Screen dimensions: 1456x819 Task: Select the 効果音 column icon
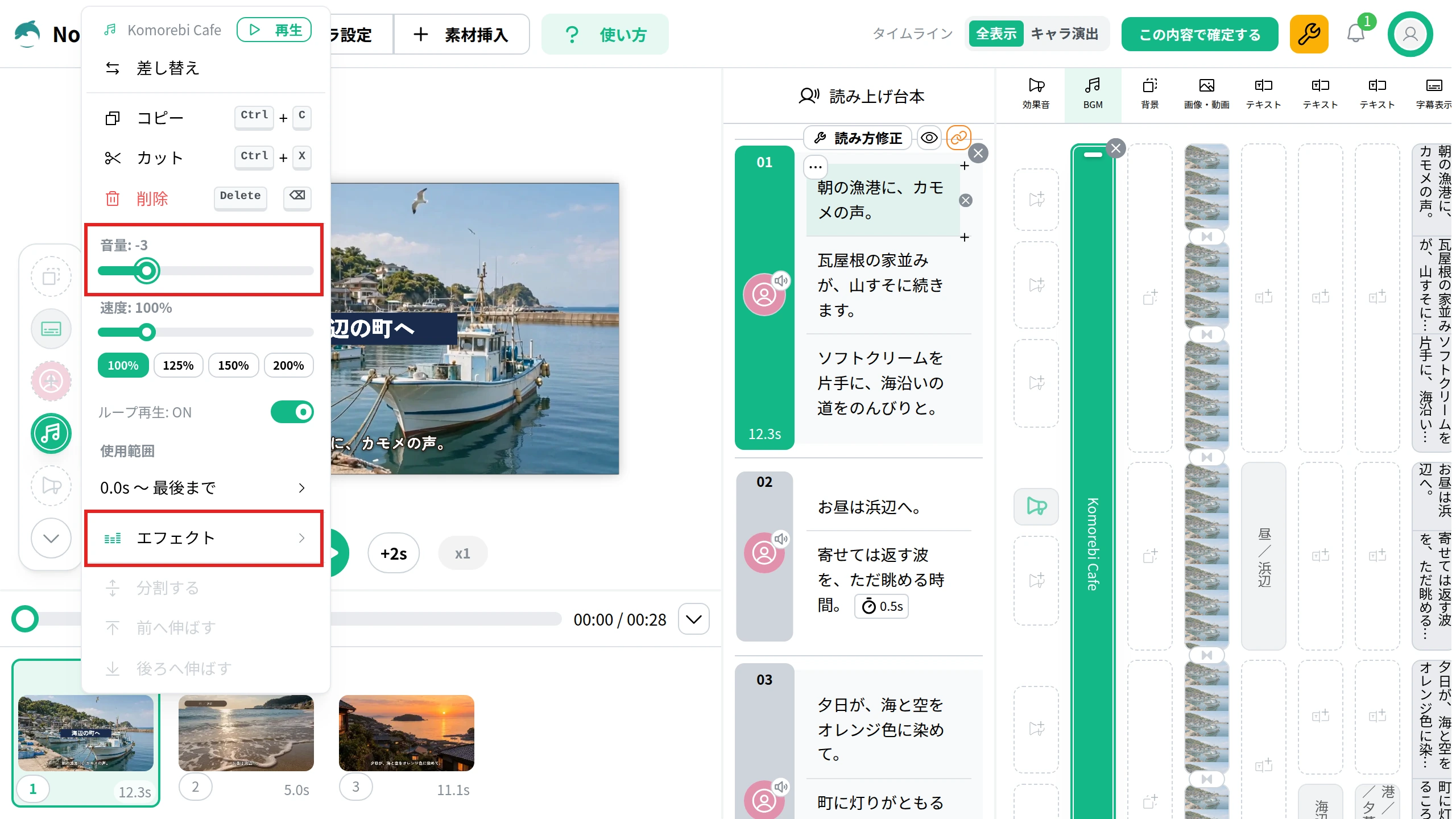click(1036, 94)
